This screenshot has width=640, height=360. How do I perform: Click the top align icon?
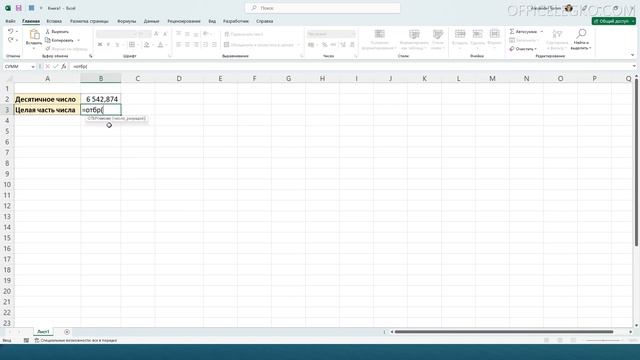coord(178,34)
